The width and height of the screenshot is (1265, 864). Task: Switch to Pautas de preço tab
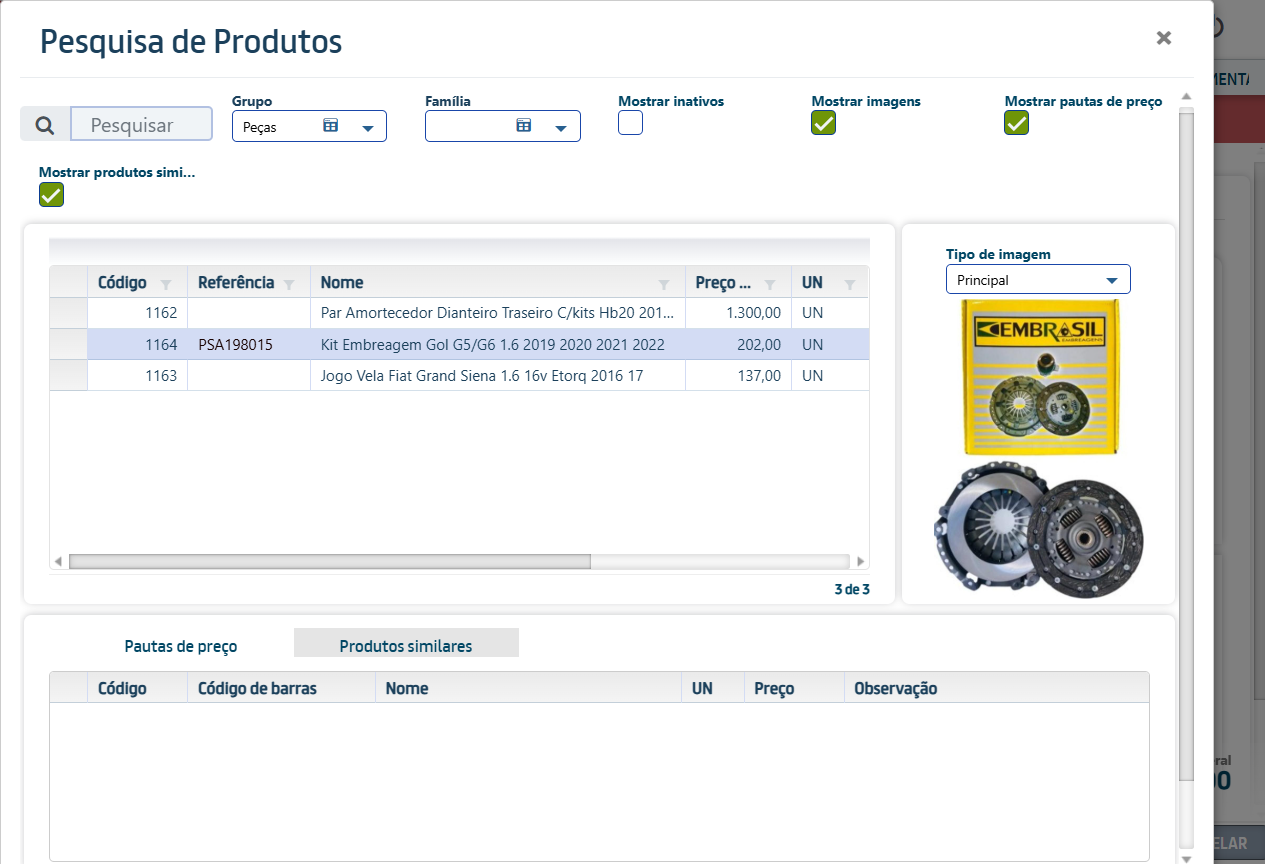[181, 646]
